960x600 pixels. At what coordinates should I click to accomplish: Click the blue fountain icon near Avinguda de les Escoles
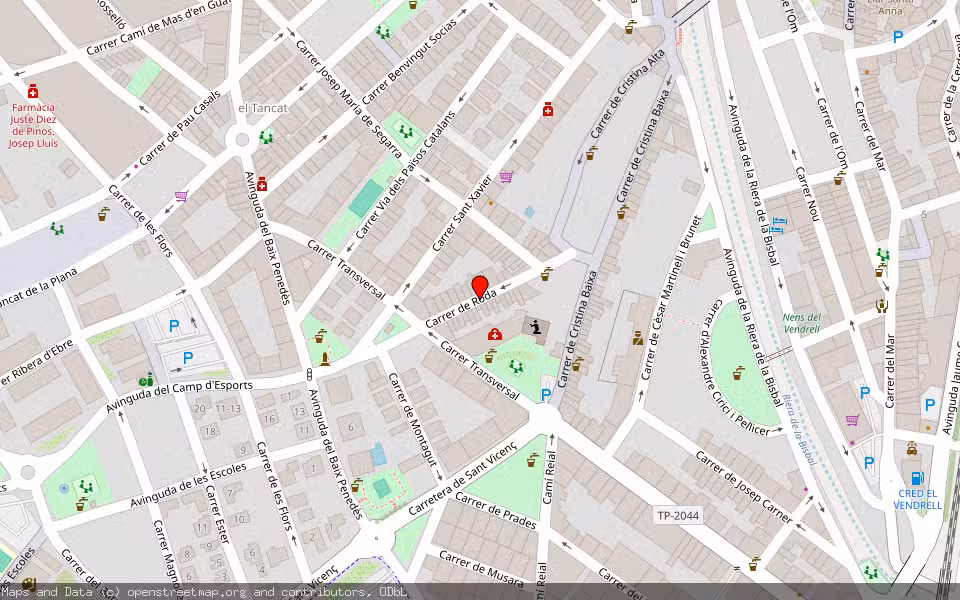pyautogui.click(x=64, y=489)
